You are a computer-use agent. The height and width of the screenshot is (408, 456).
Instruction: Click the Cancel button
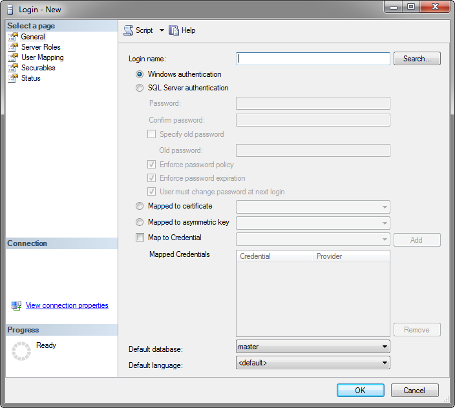[x=415, y=390]
